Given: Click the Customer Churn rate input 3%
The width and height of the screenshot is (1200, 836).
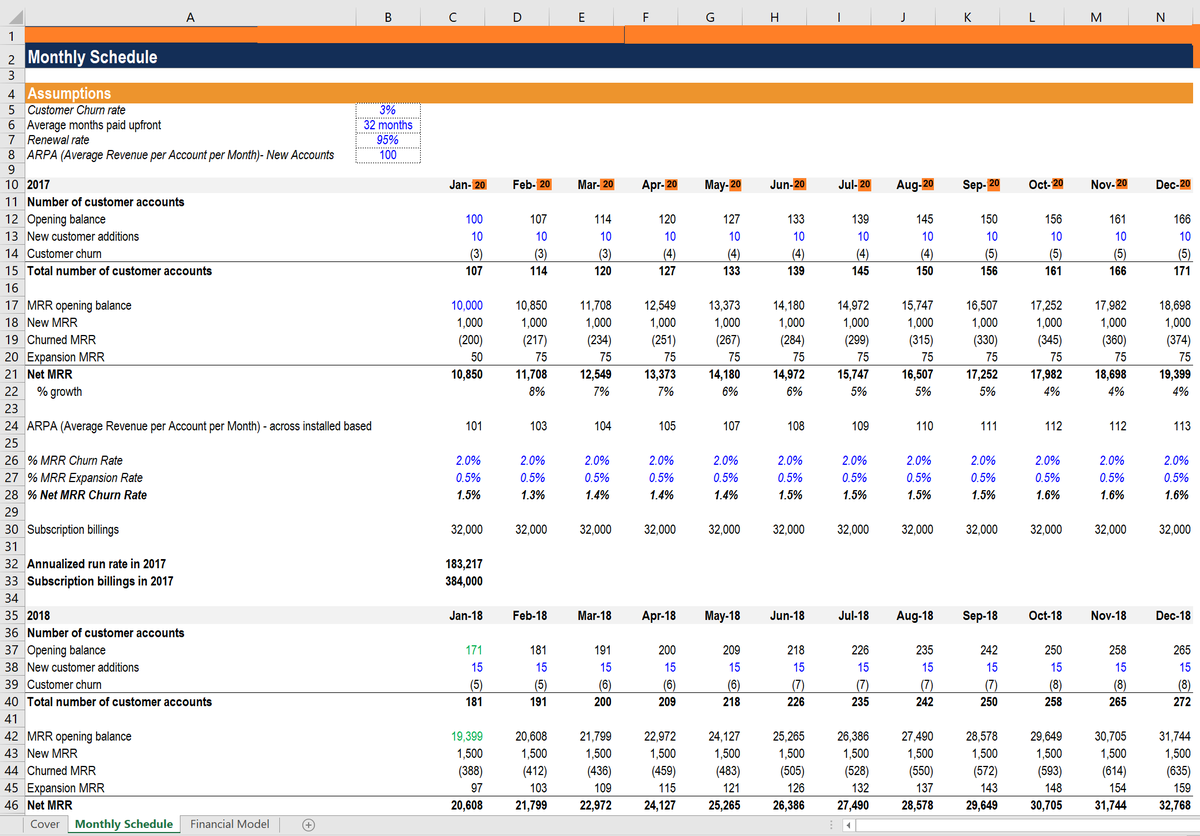Looking at the screenshot, I should tap(388, 110).
